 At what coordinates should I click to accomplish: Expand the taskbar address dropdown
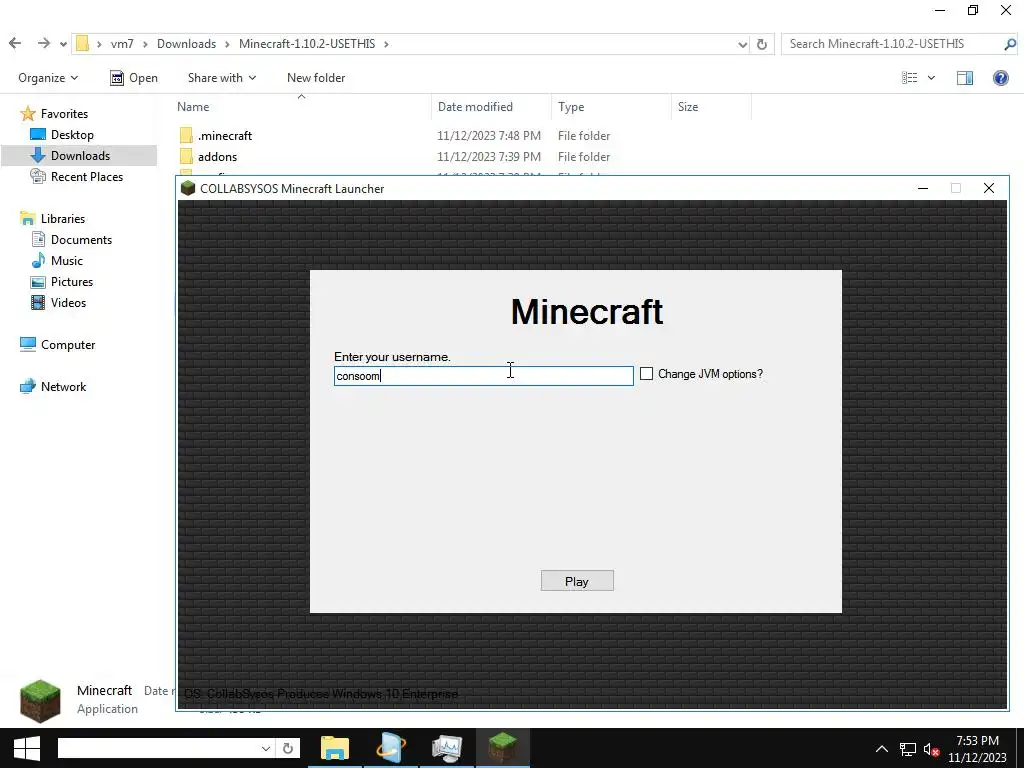tap(266, 748)
